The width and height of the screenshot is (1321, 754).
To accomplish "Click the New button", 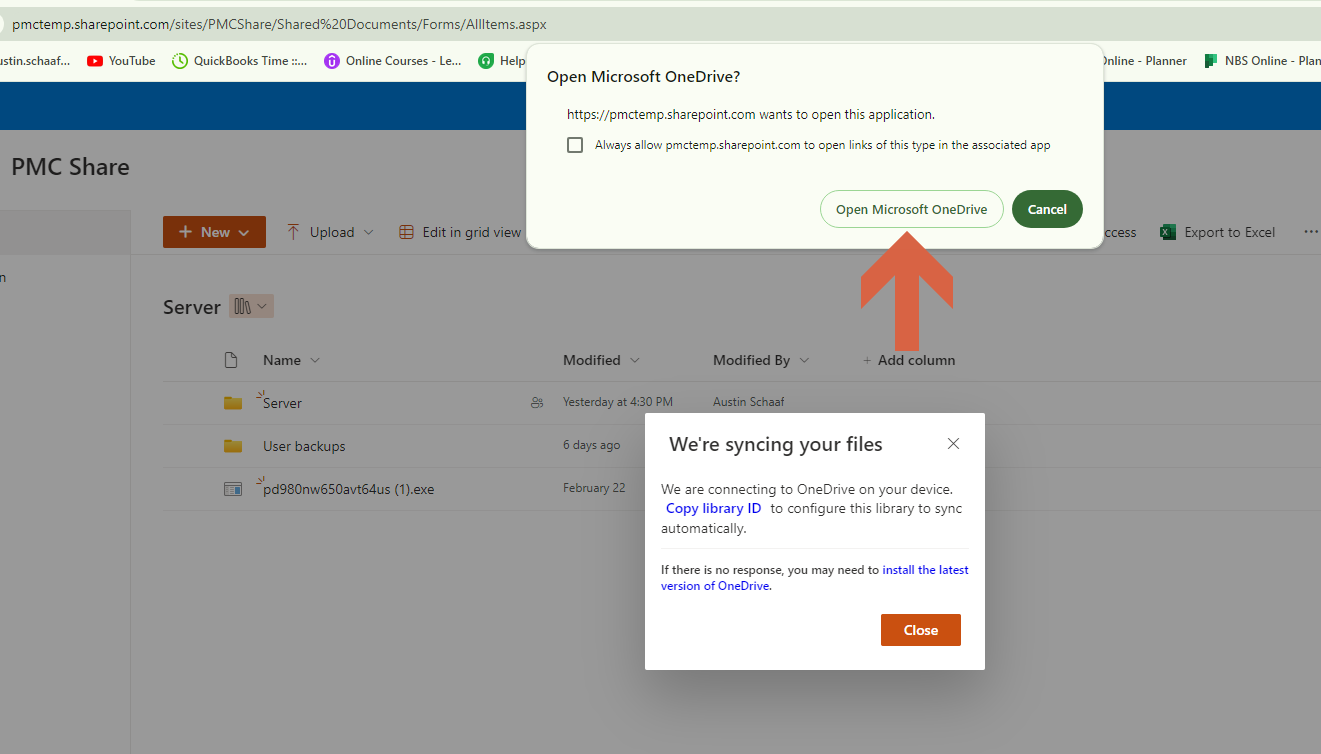I will [x=214, y=232].
